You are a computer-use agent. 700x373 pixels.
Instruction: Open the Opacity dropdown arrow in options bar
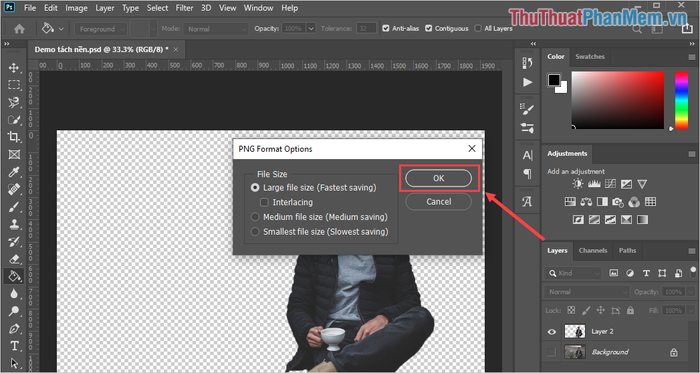pos(312,29)
